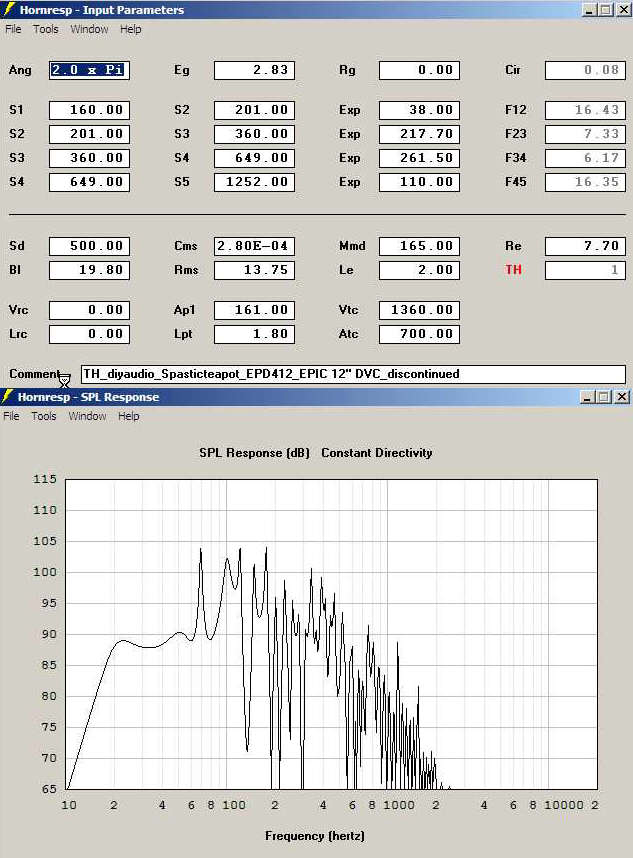Screen dimensions: 633x858
Task: Maximize the Input Parameters window
Action: click(x=606, y=9)
